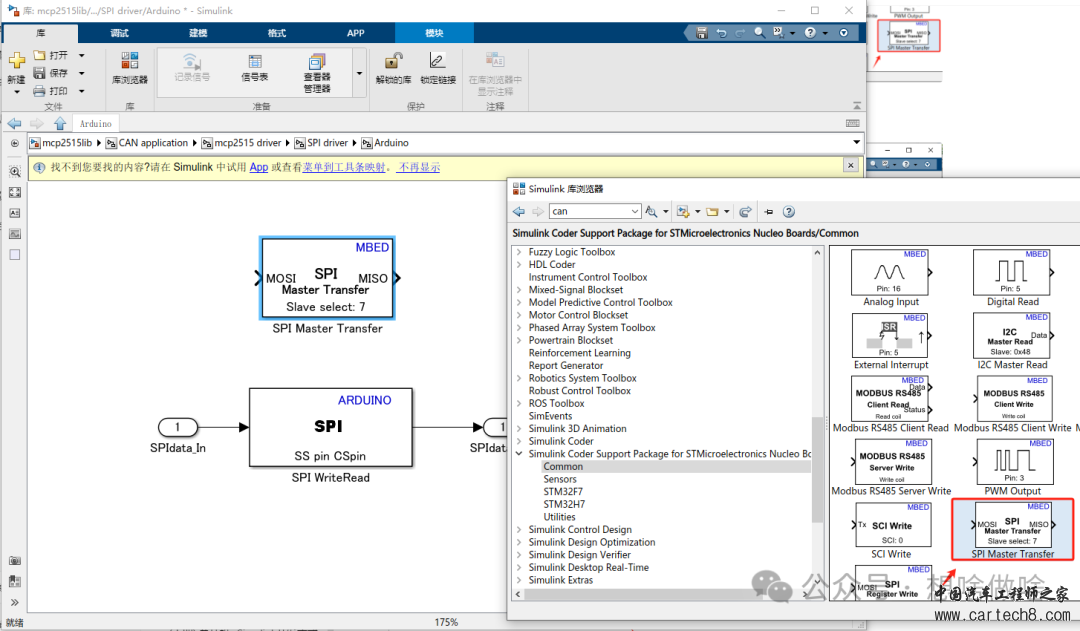1080x631 pixels.
Task: Click the 不再显示 link
Action: click(419, 167)
